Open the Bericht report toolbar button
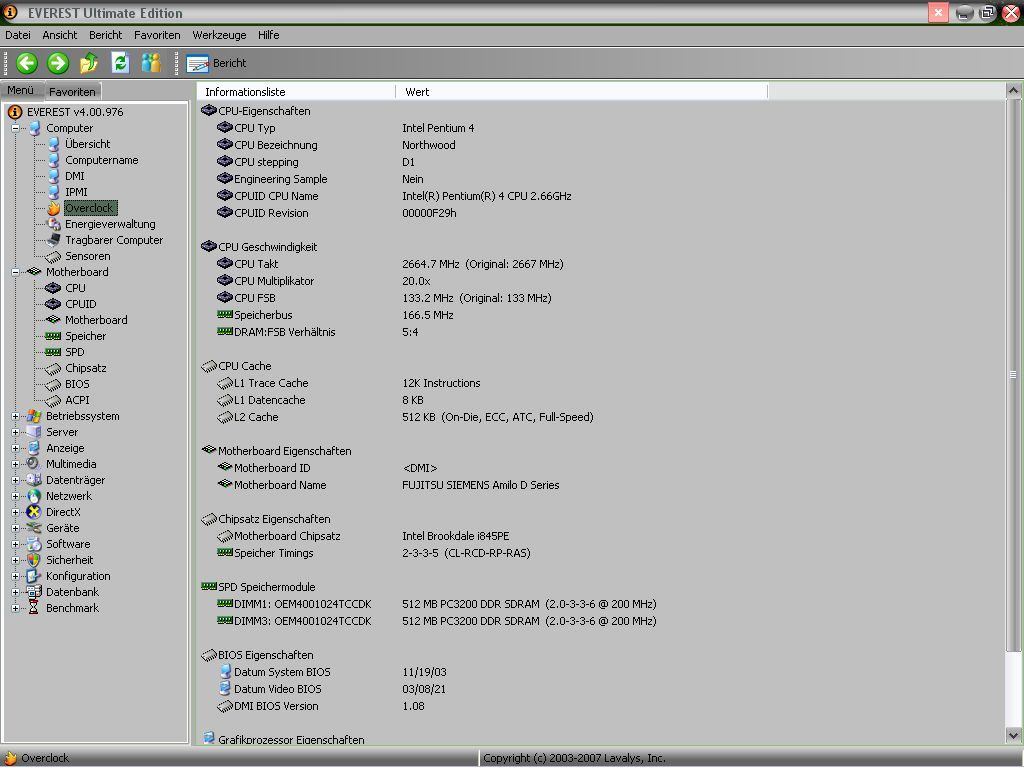The image size is (1024, 768). (x=216, y=63)
